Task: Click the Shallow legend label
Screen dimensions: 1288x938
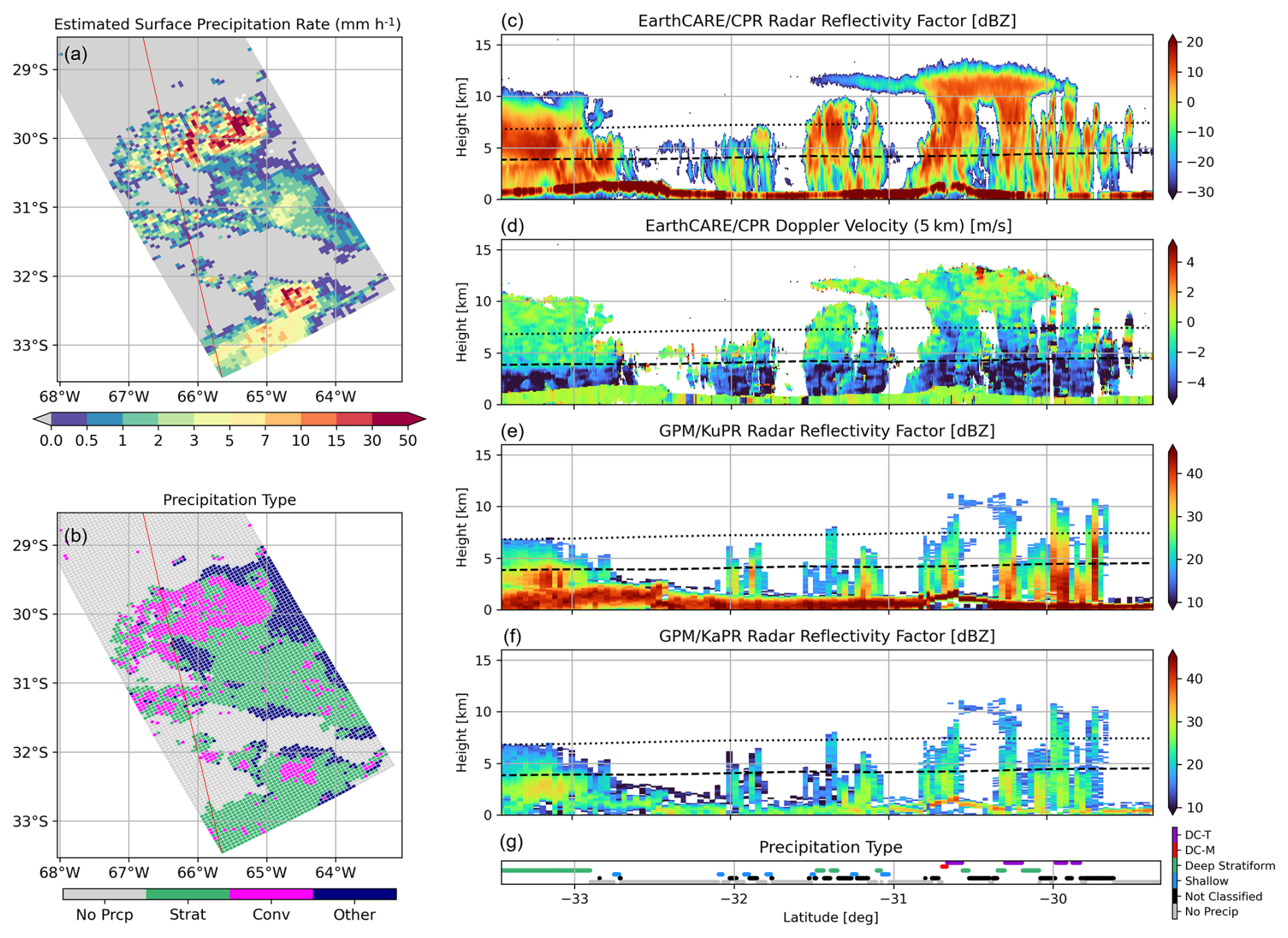Action: [x=1206, y=881]
